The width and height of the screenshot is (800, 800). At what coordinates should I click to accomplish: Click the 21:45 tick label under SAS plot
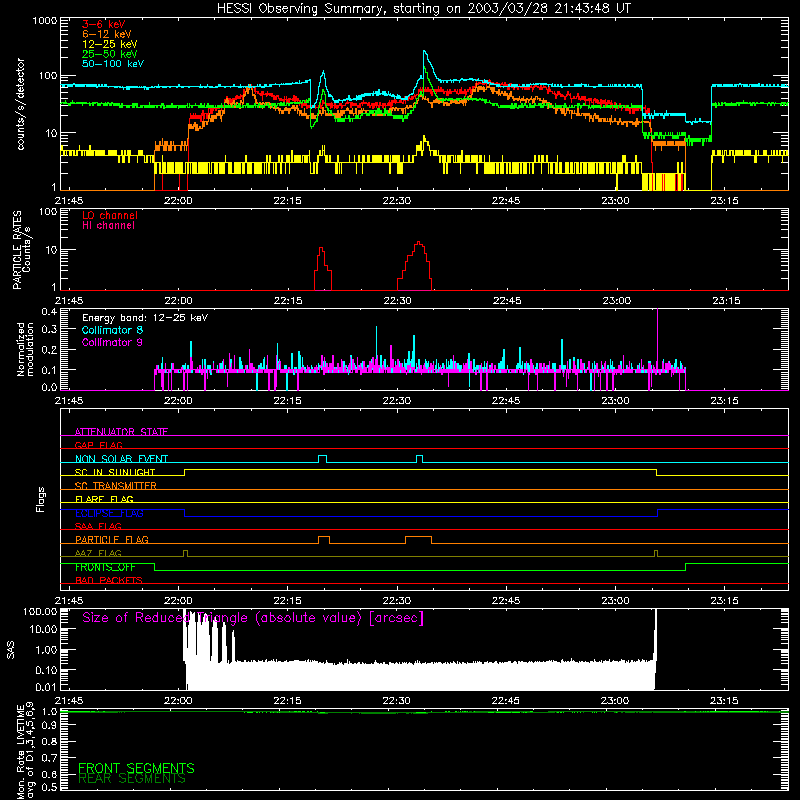click(x=69, y=701)
